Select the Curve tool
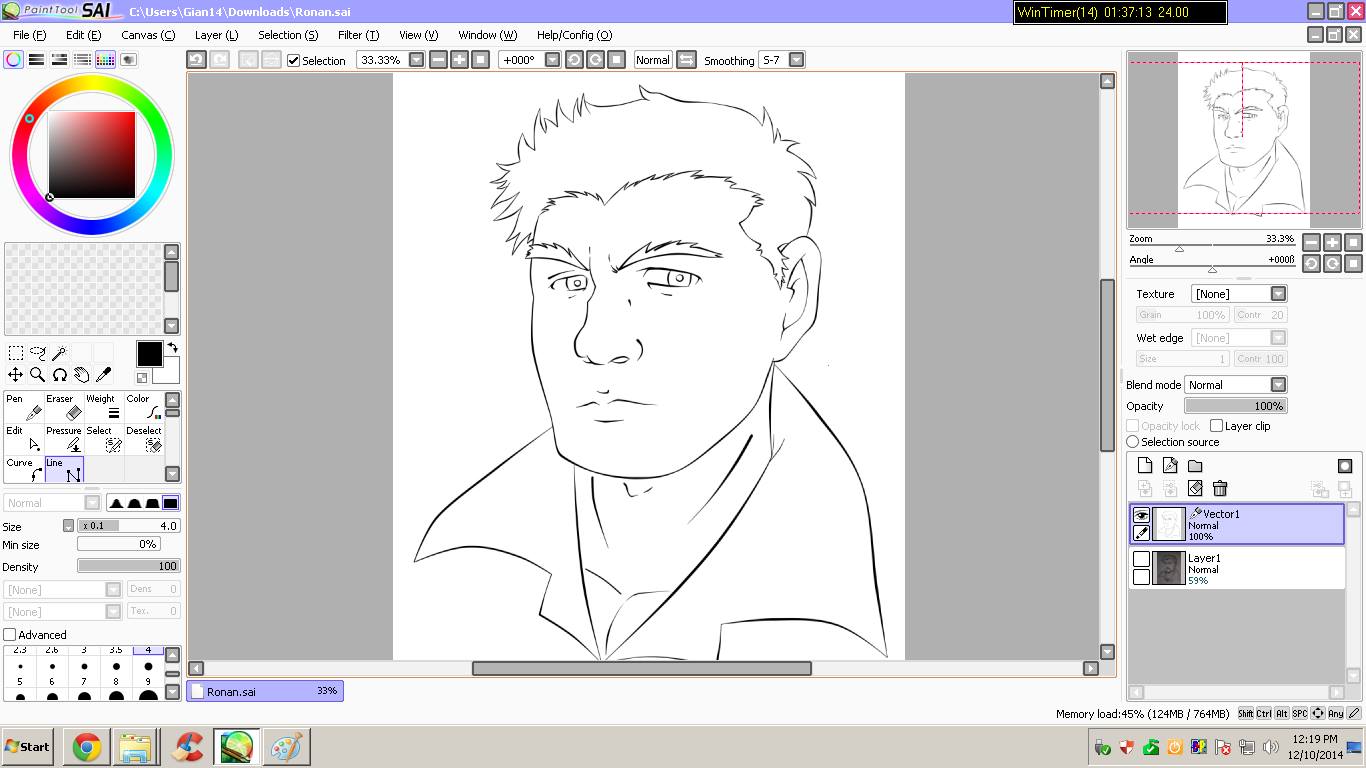The height and width of the screenshot is (768, 1366). 24,470
